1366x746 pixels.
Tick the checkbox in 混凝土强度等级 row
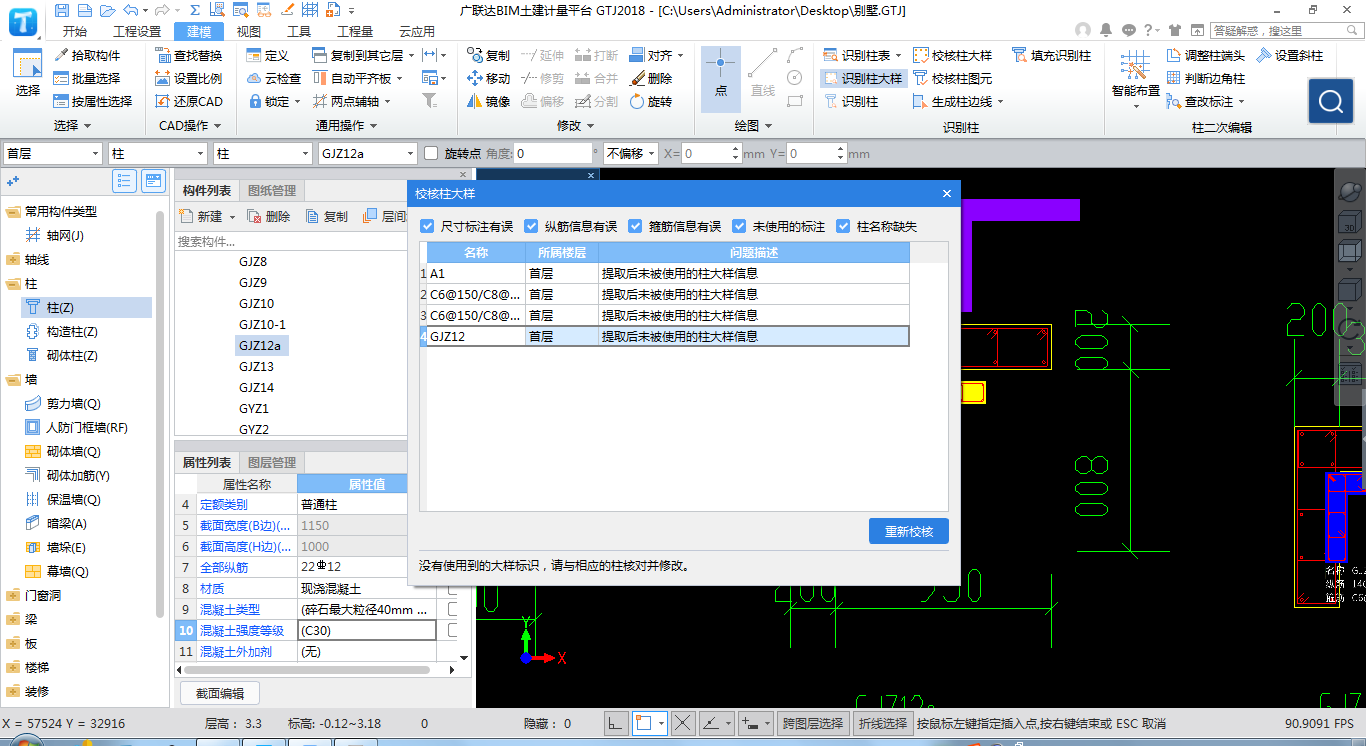(453, 630)
